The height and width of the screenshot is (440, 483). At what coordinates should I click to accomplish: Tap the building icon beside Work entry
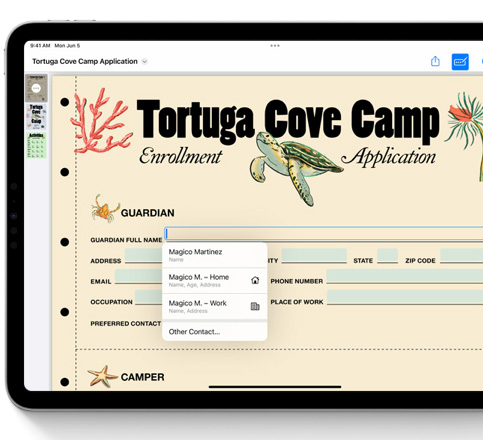[255, 306]
